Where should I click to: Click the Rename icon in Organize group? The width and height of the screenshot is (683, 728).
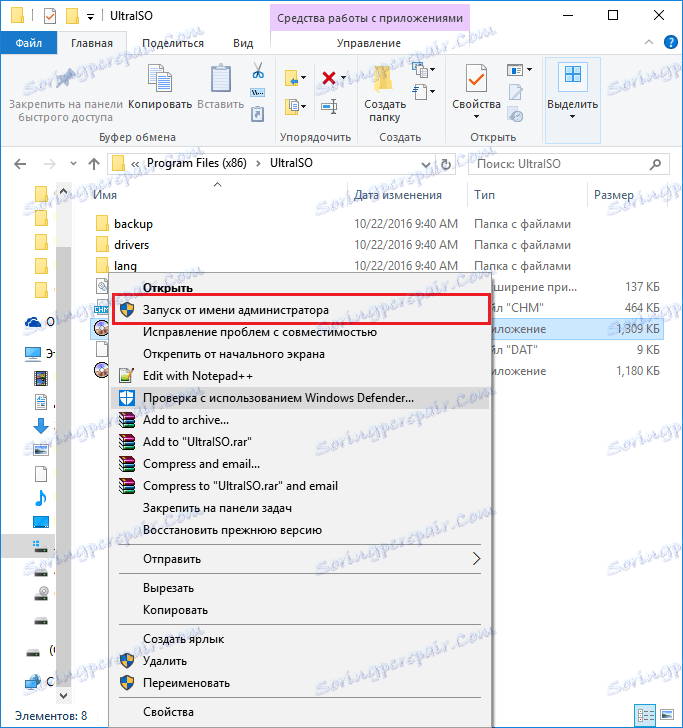(329, 107)
